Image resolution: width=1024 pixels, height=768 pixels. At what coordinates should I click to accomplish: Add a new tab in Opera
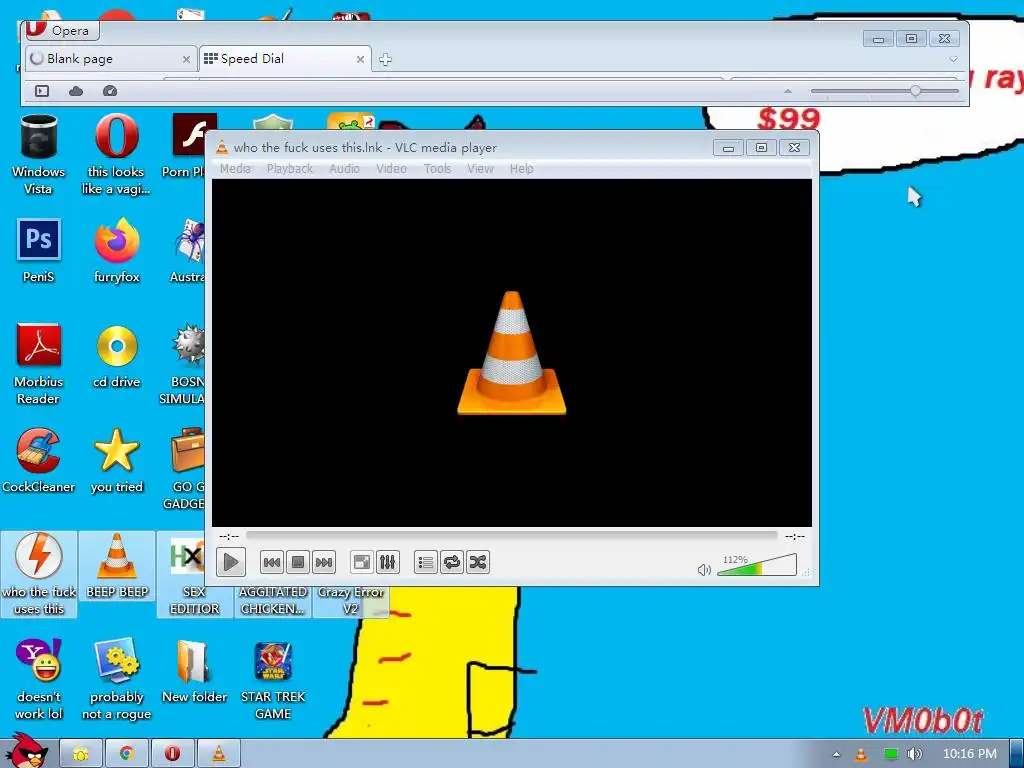(x=385, y=59)
